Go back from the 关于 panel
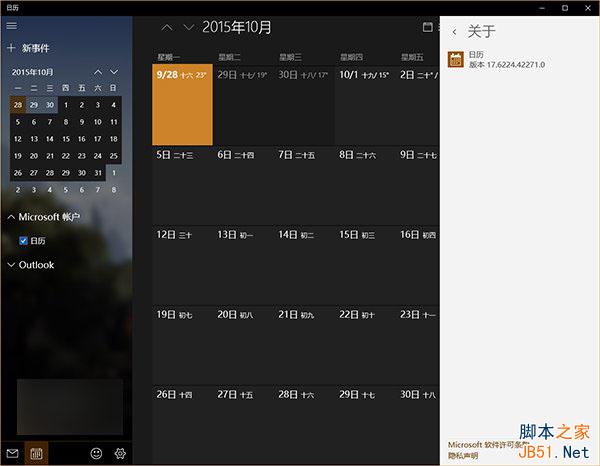 (x=454, y=32)
